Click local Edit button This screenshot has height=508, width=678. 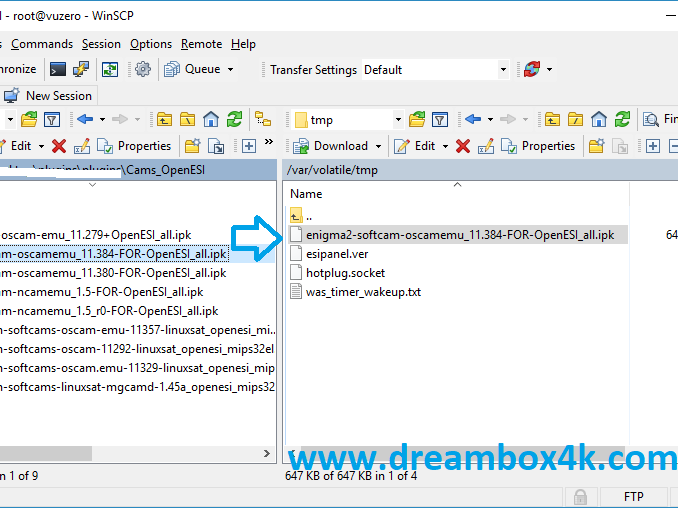[16, 146]
